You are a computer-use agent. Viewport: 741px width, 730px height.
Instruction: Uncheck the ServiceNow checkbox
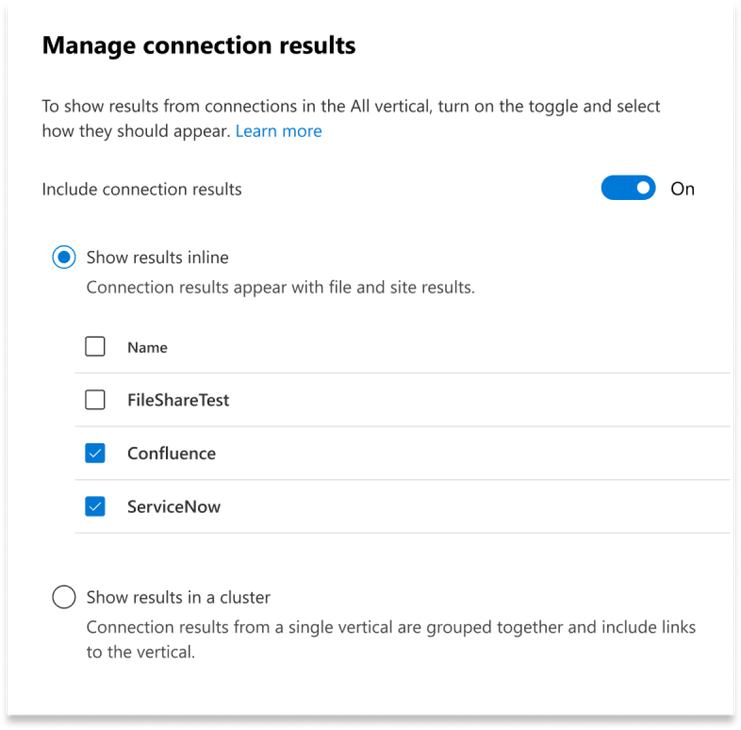[x=95, y=507]
